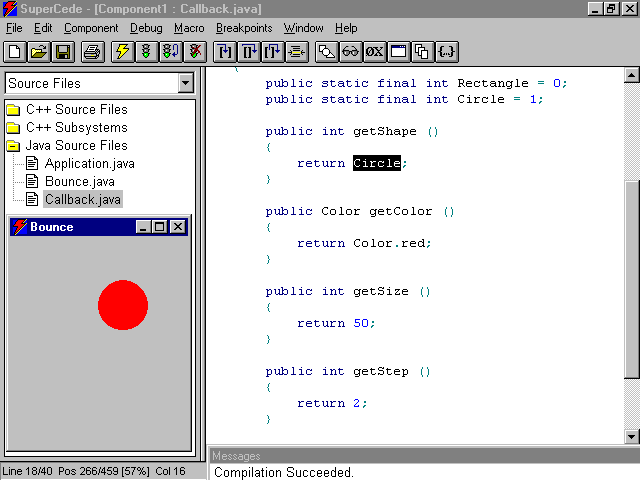Image resolution: width=640 pixels, height=480 pixels.
Task: Collapse the Java Source Files folder
Action: coord(13,145)
